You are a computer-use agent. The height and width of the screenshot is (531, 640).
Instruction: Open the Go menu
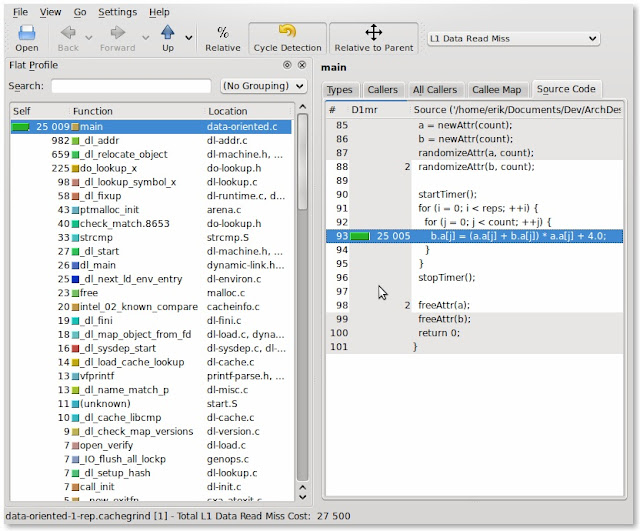coord(80,12)
